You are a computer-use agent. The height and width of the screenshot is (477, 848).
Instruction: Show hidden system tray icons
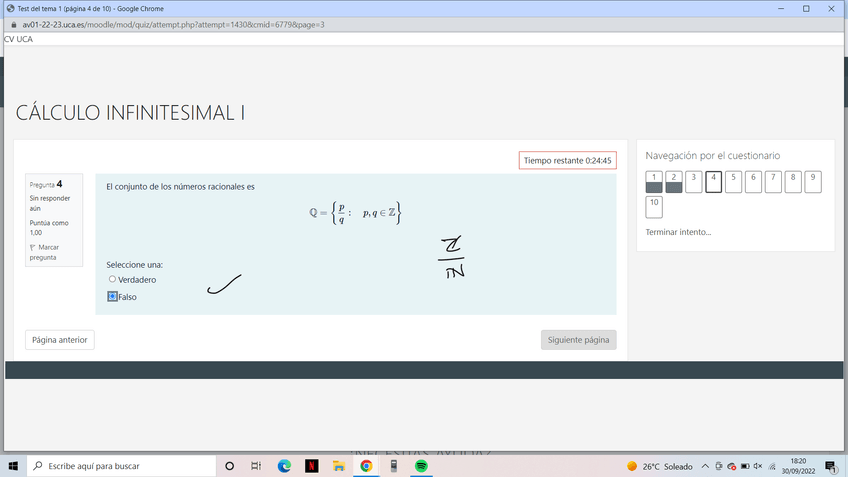[705, 466]
